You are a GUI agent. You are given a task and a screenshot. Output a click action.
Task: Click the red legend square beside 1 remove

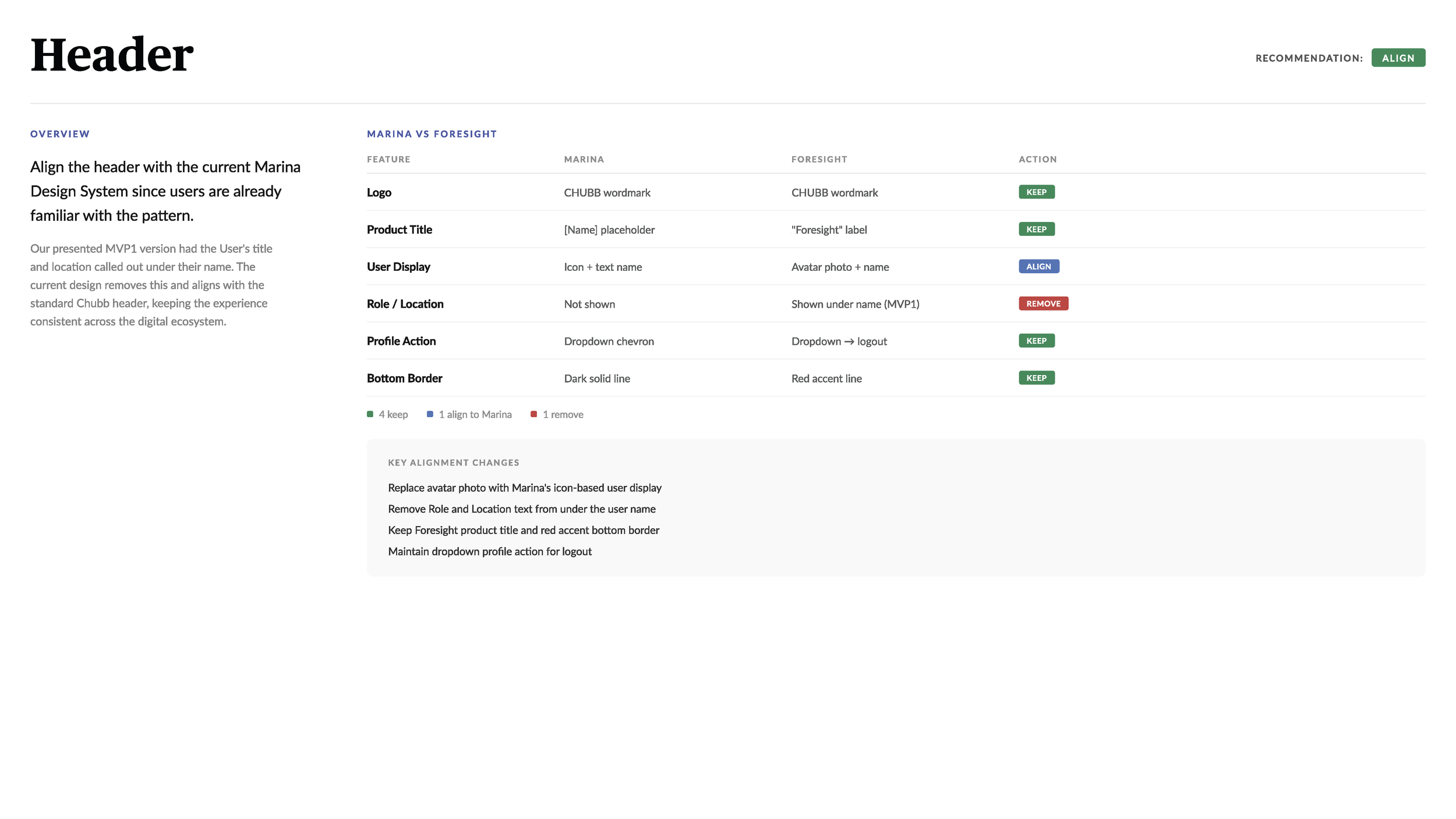tap(533, 414)
